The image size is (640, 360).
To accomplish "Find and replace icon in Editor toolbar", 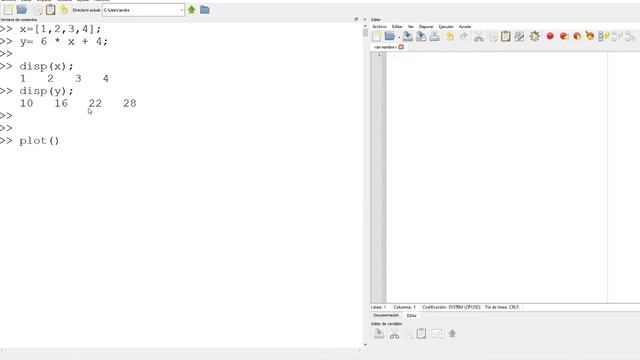I will click(x=519, y=37).
